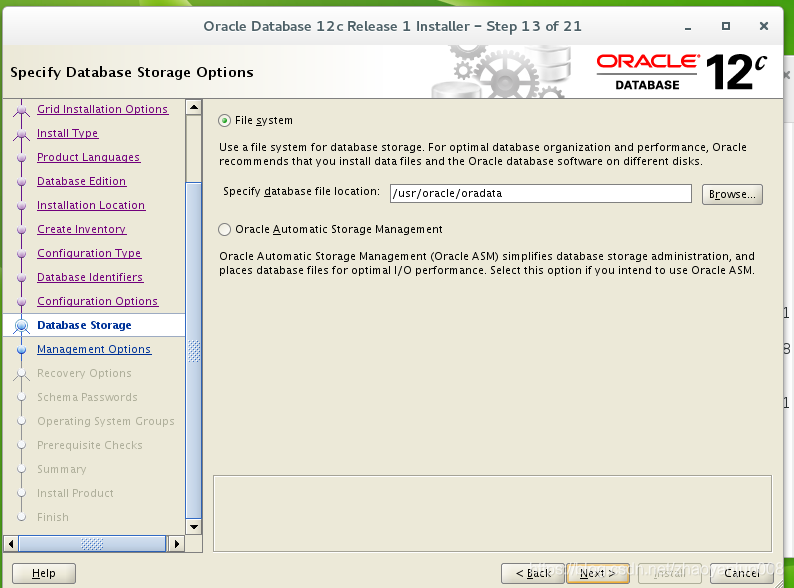Open the Install Type step
Image resolution: width=794 pixels, height=588 pixels.
pos(67,133)
